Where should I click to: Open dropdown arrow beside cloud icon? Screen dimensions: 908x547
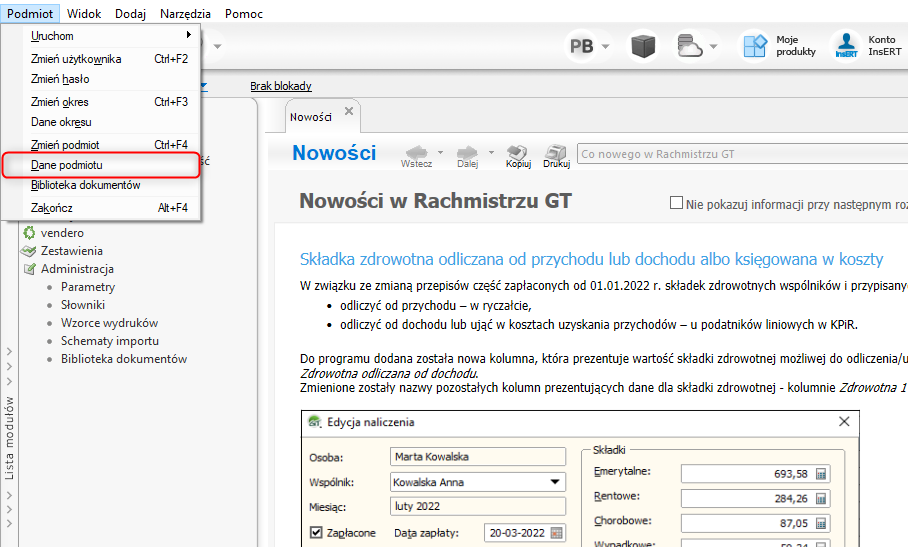713,46
